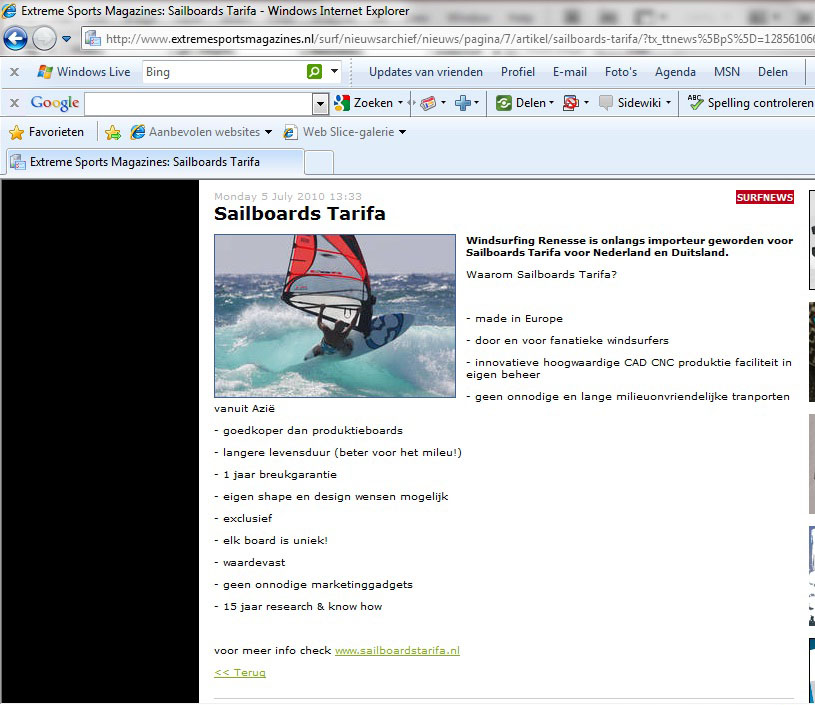Expand the Sidewiki dropdown arrow

coord(668,103)
